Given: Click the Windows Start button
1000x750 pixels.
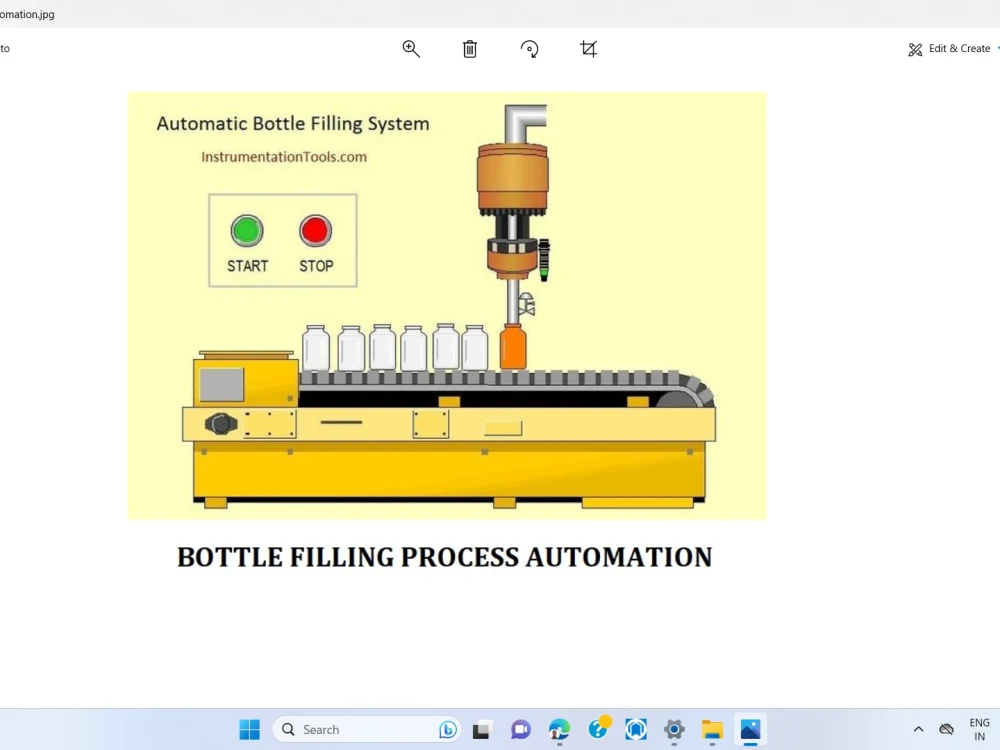Looking at the screenshot, I should [249, 729].
